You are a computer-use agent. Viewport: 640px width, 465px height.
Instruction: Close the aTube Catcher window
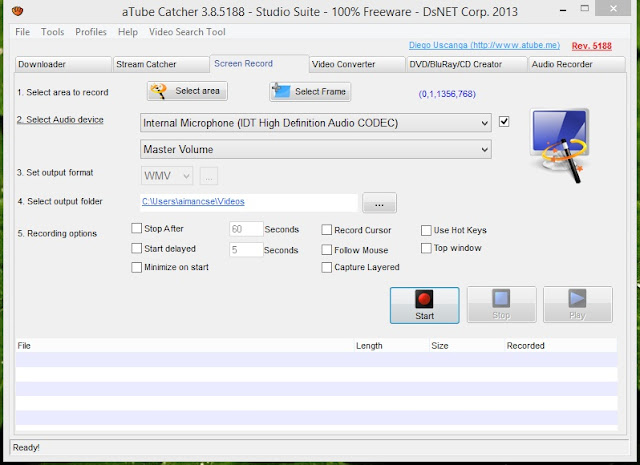coord(613,8)
